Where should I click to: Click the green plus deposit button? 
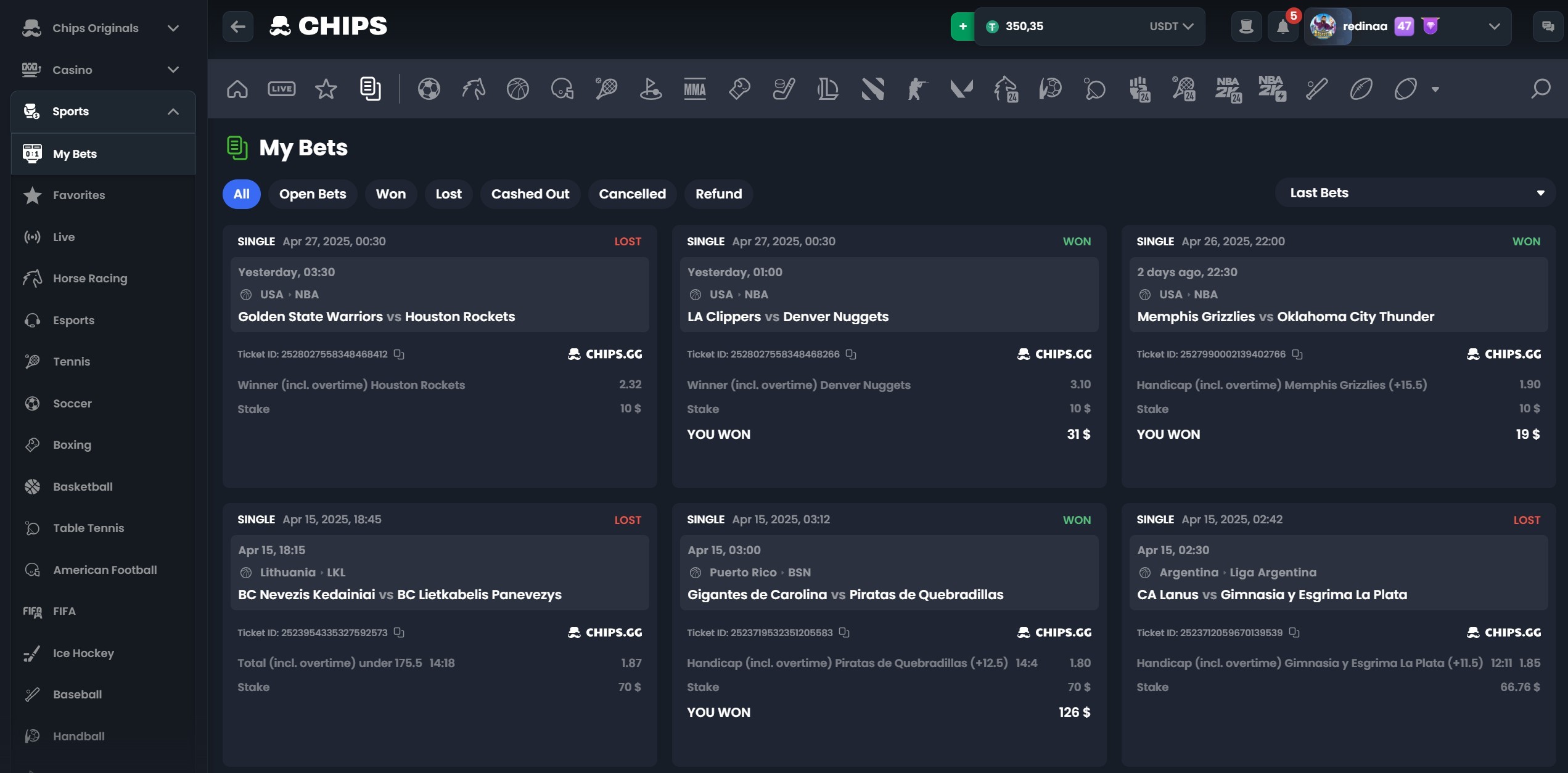pos(963,27)
